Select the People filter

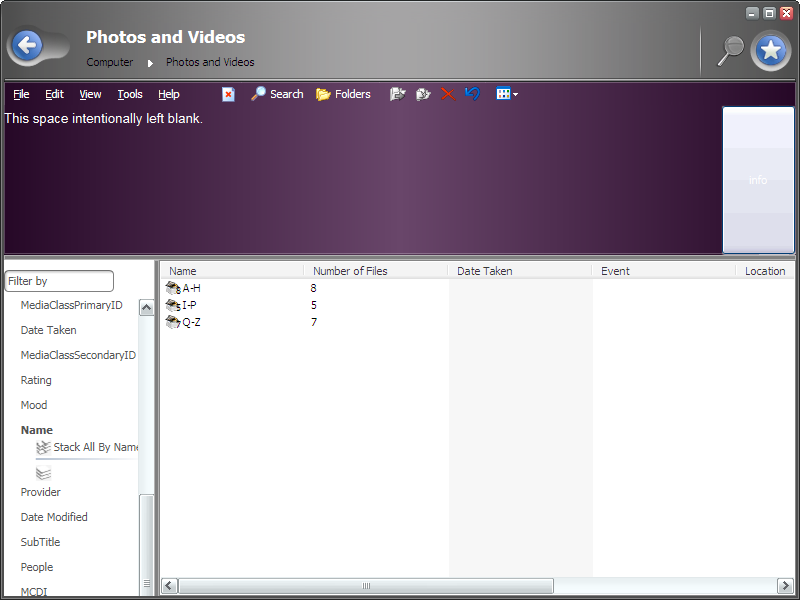pos(37,567)
